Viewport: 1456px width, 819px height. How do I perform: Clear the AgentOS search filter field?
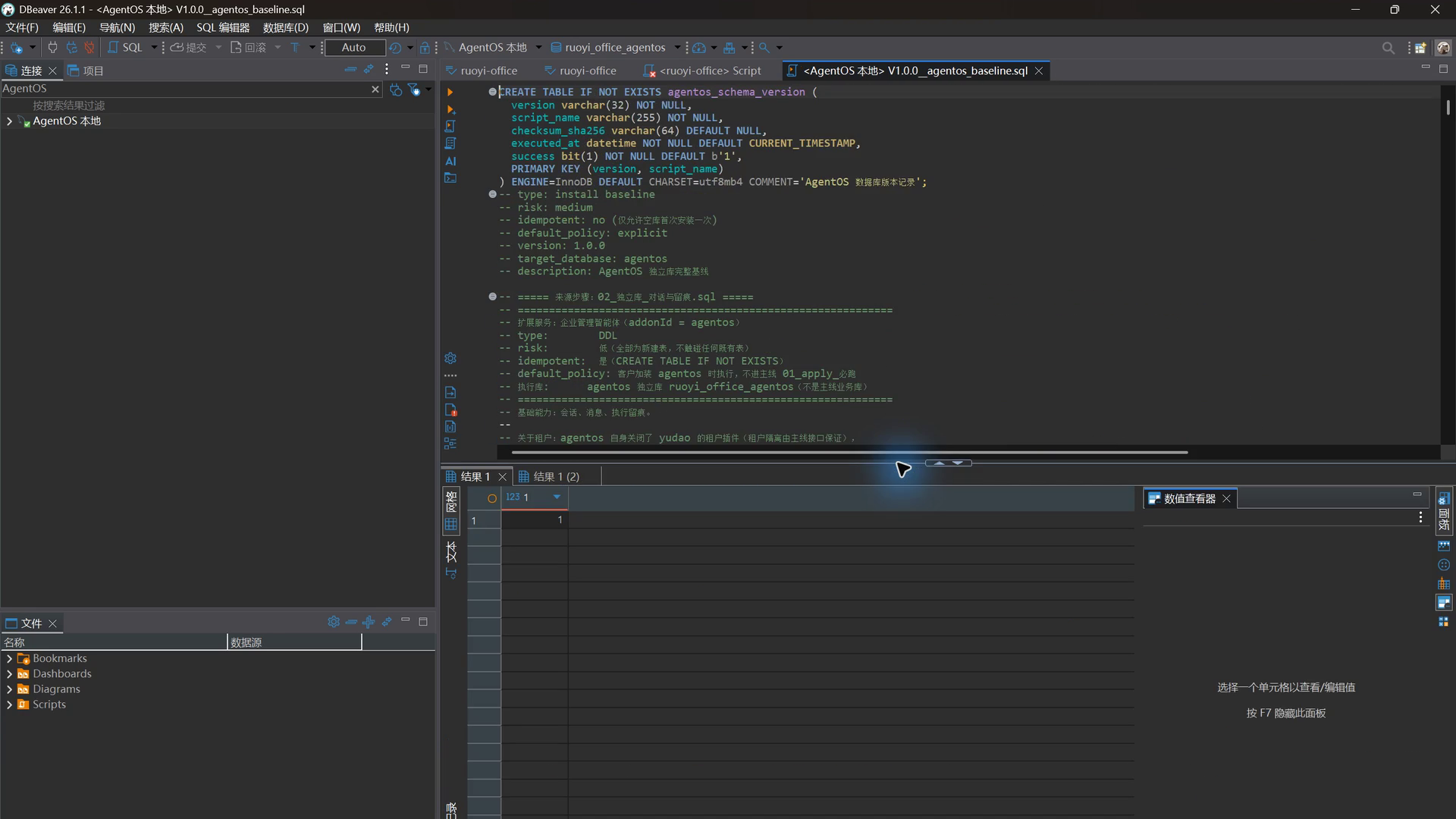(375, 89)
